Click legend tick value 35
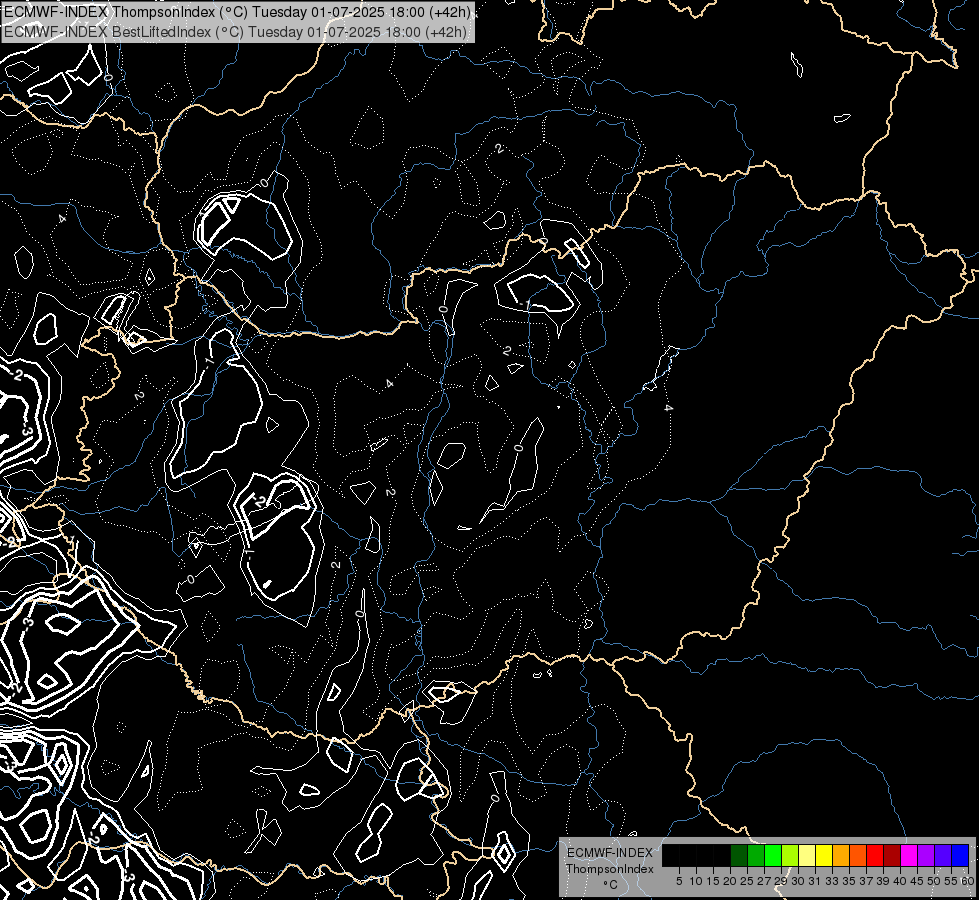The width and height of the screenshot is (979, 900). point(849,881)
